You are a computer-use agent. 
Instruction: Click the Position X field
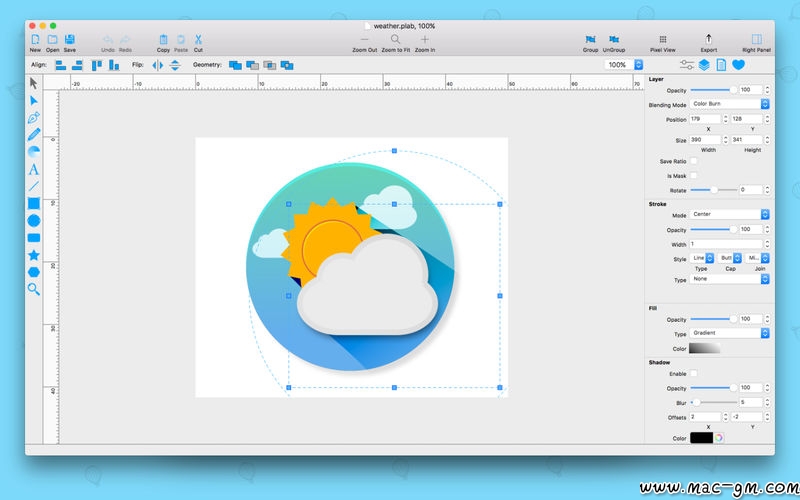coord(705,119)
